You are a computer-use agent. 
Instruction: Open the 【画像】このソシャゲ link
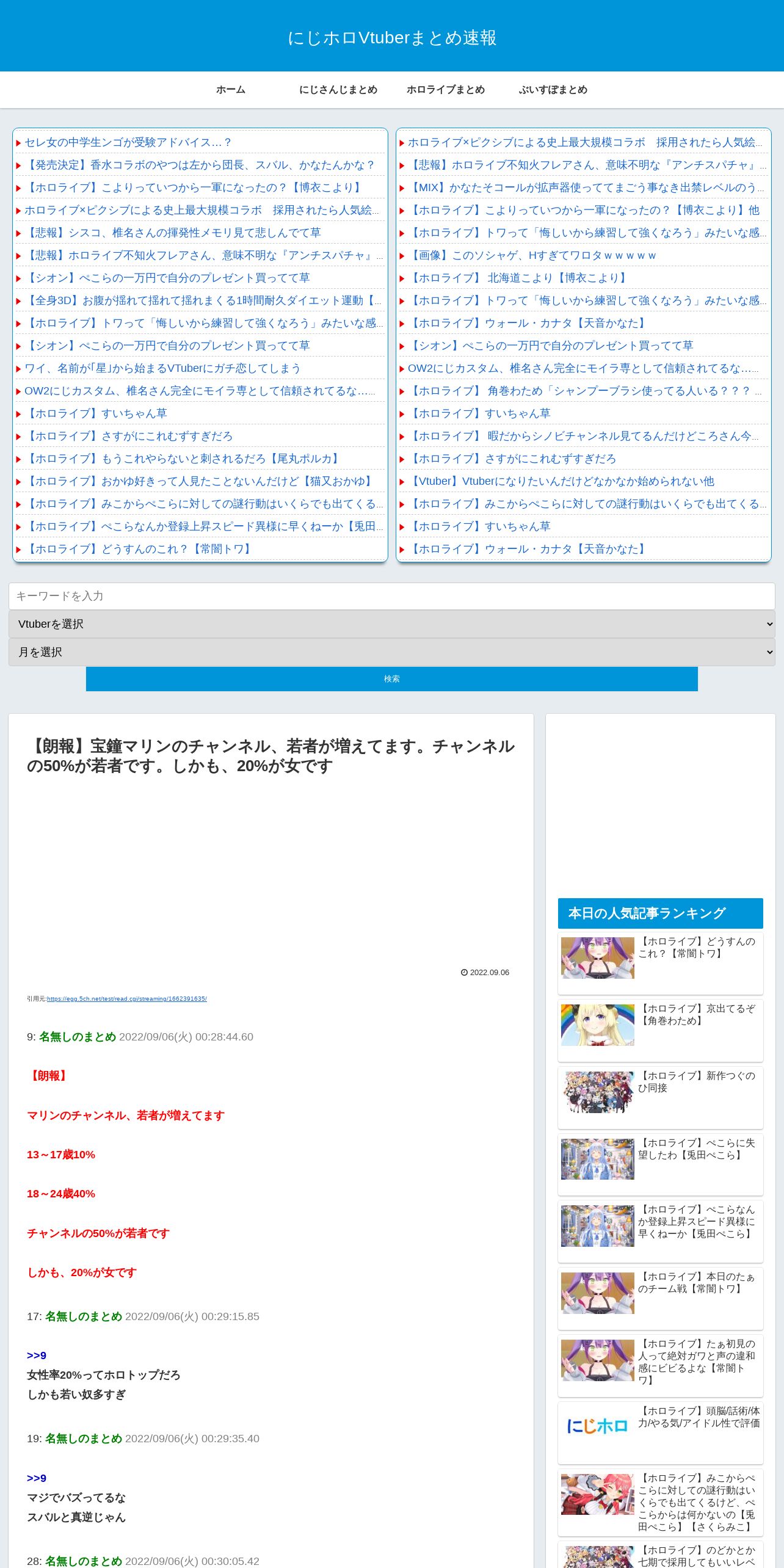532,255
